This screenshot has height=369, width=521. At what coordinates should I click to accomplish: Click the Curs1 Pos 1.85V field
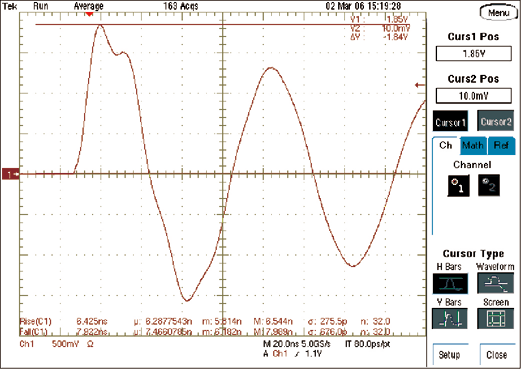[474, 54]
